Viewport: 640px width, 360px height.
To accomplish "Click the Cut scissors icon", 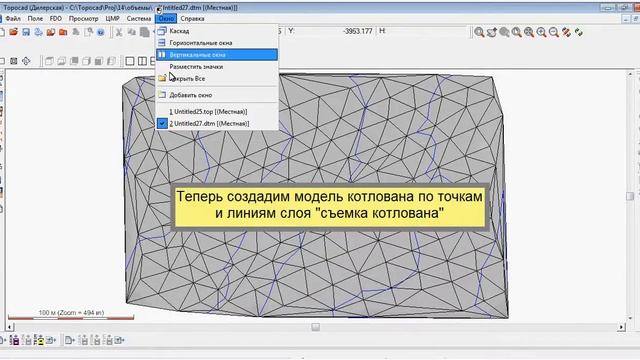I will (x=119, y=32).
